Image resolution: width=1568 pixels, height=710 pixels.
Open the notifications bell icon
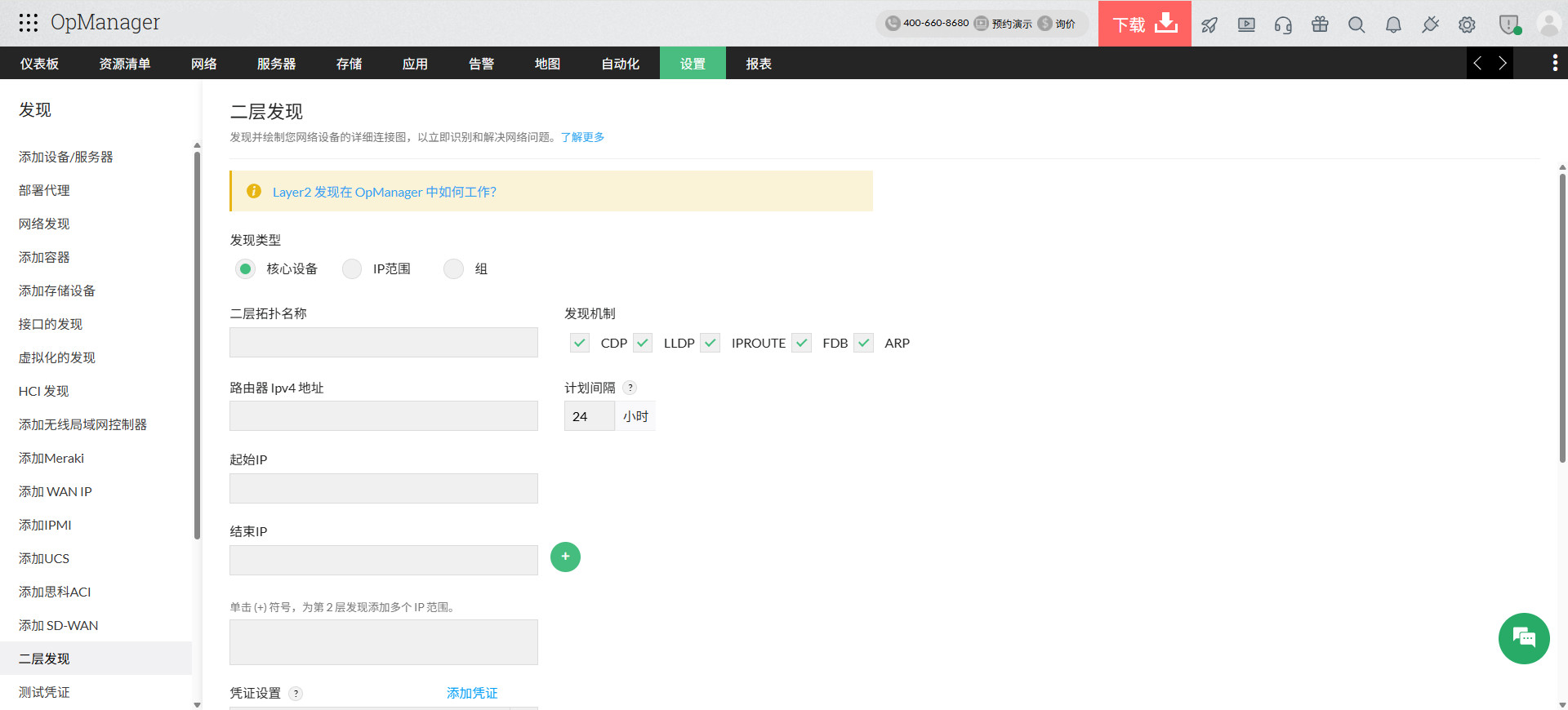1393,24
